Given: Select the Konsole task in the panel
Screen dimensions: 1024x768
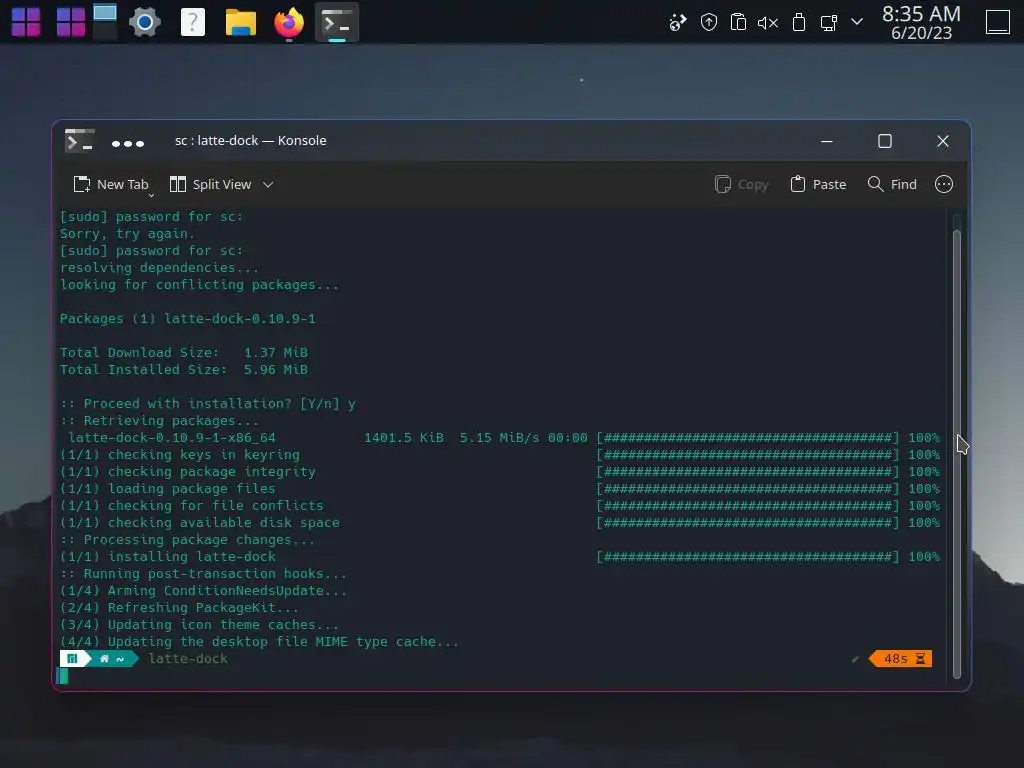Looking at the screenshot, I should click(337, 22).
